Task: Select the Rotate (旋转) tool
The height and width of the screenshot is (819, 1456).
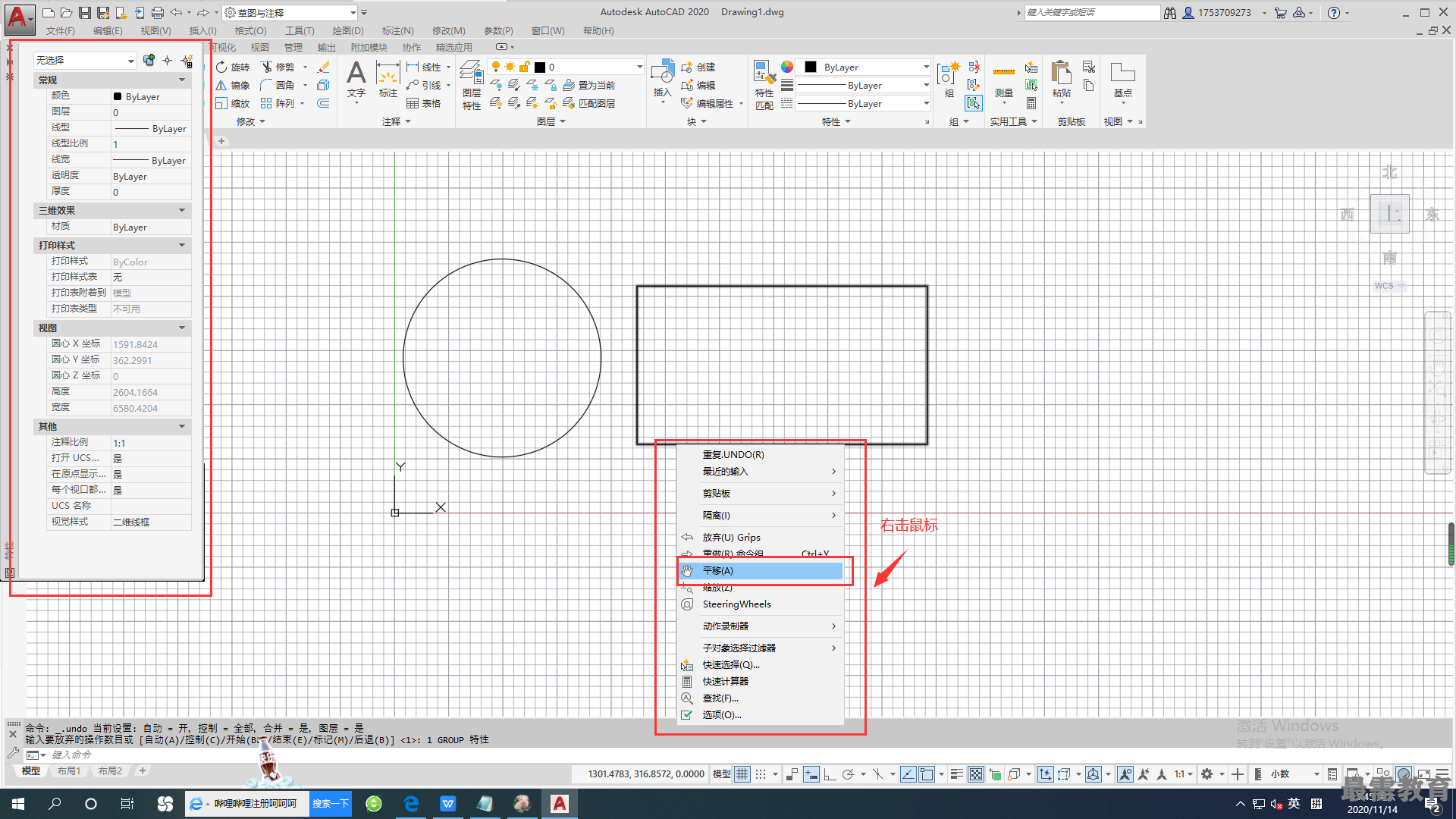Action: coord(232,67)
